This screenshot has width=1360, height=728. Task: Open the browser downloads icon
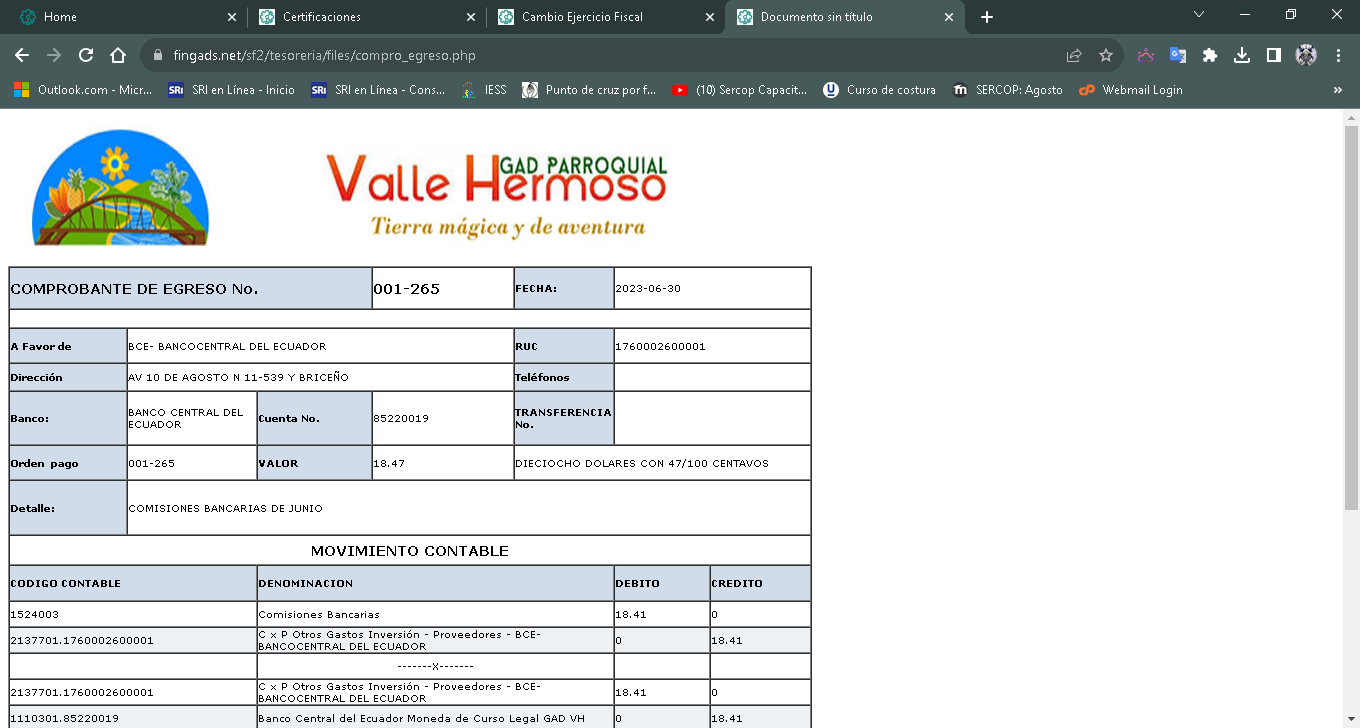click(x=1242, y=56)
